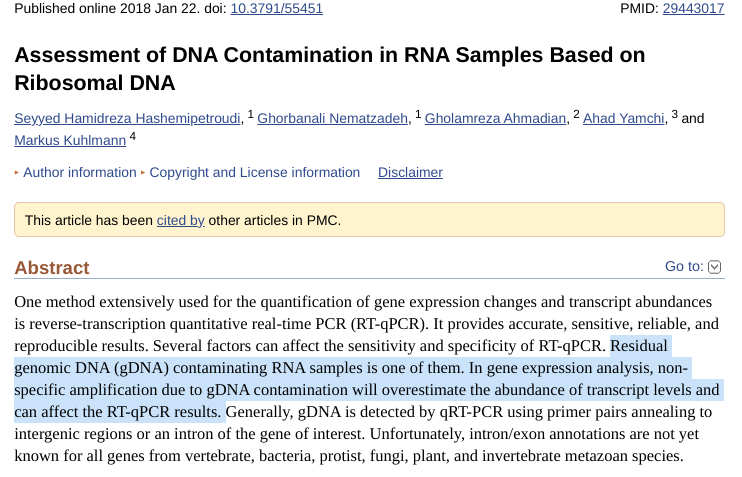Open the PMID 29443017 link
This screenshot has width=742, height=477.
(694, 9)
